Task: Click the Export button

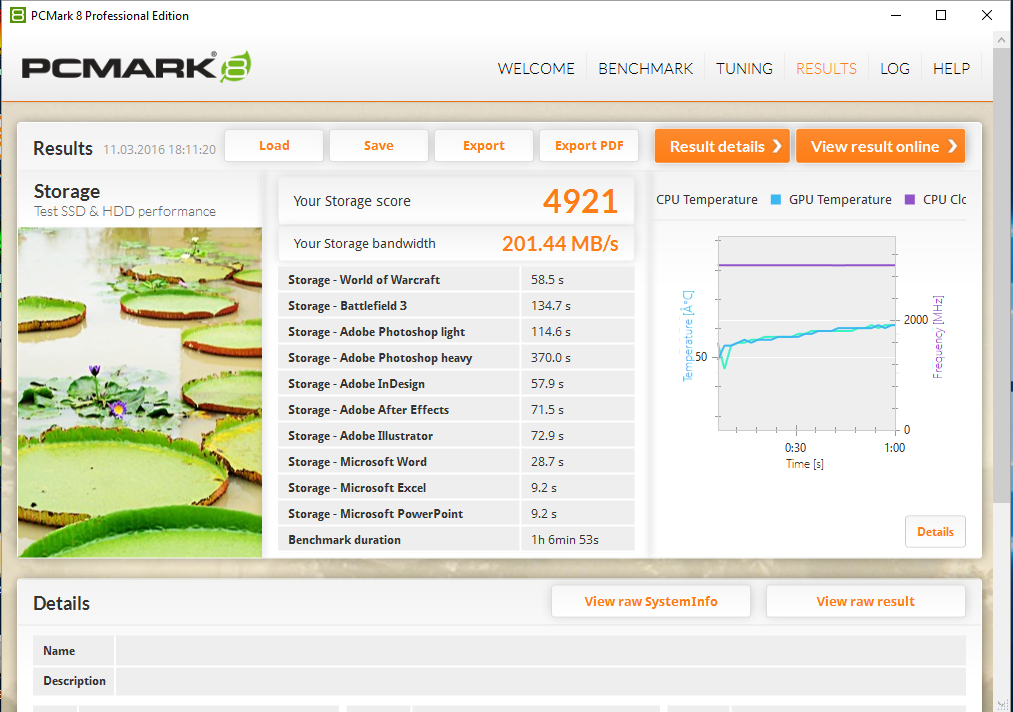Action: [x=484, y=145]
